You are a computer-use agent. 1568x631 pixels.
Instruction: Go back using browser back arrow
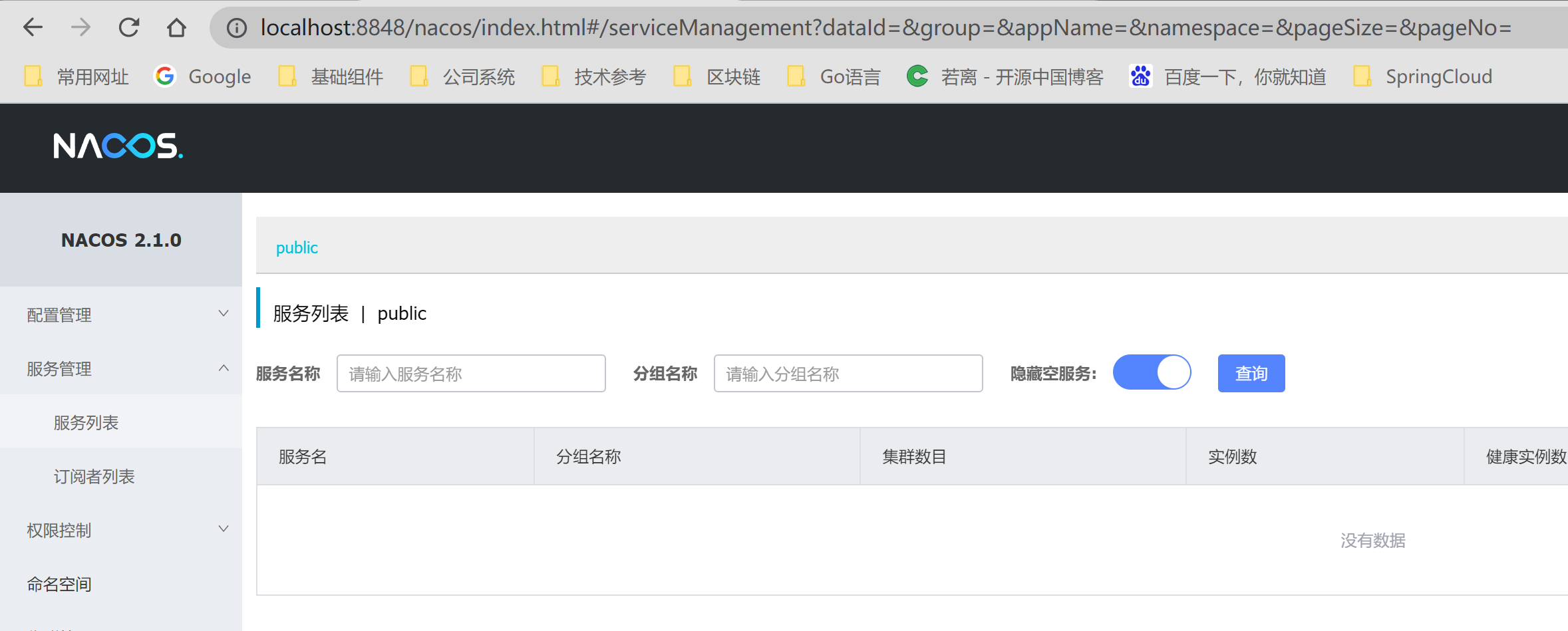pos(33,27)
